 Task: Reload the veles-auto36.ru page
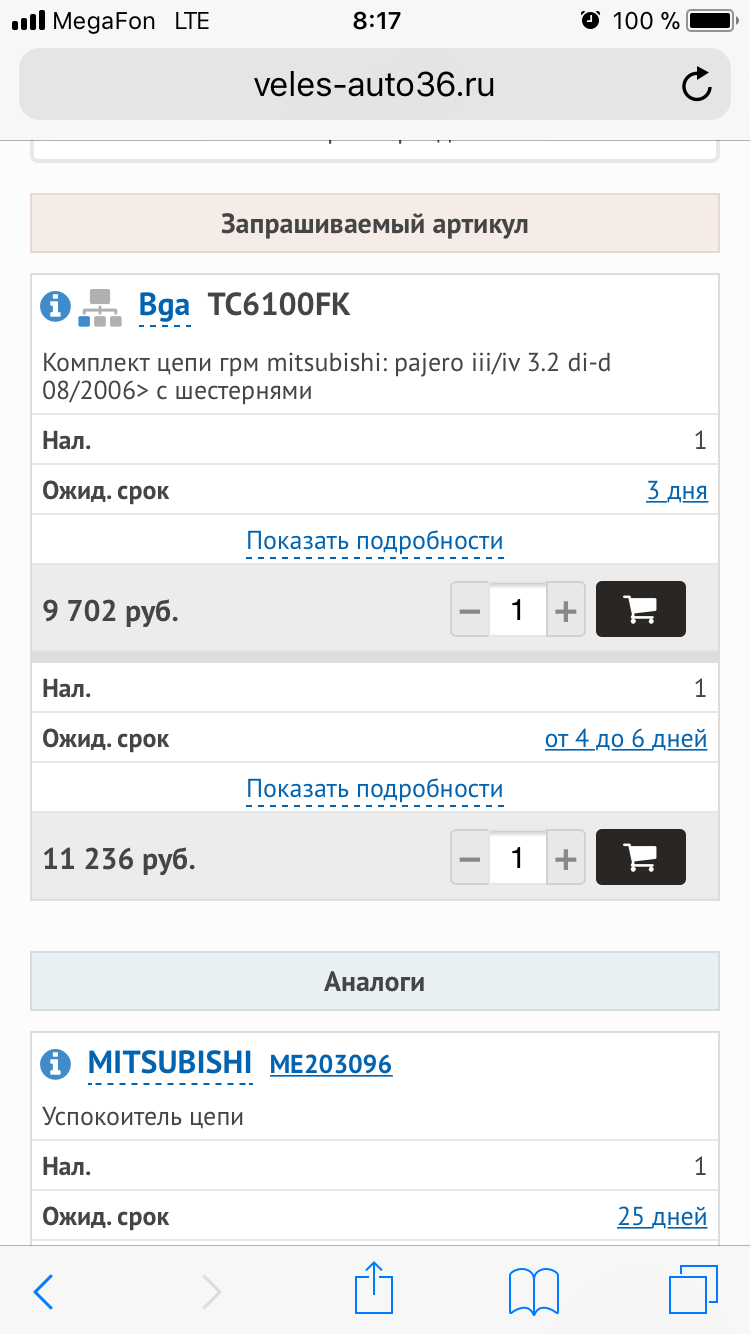(696, 86)
